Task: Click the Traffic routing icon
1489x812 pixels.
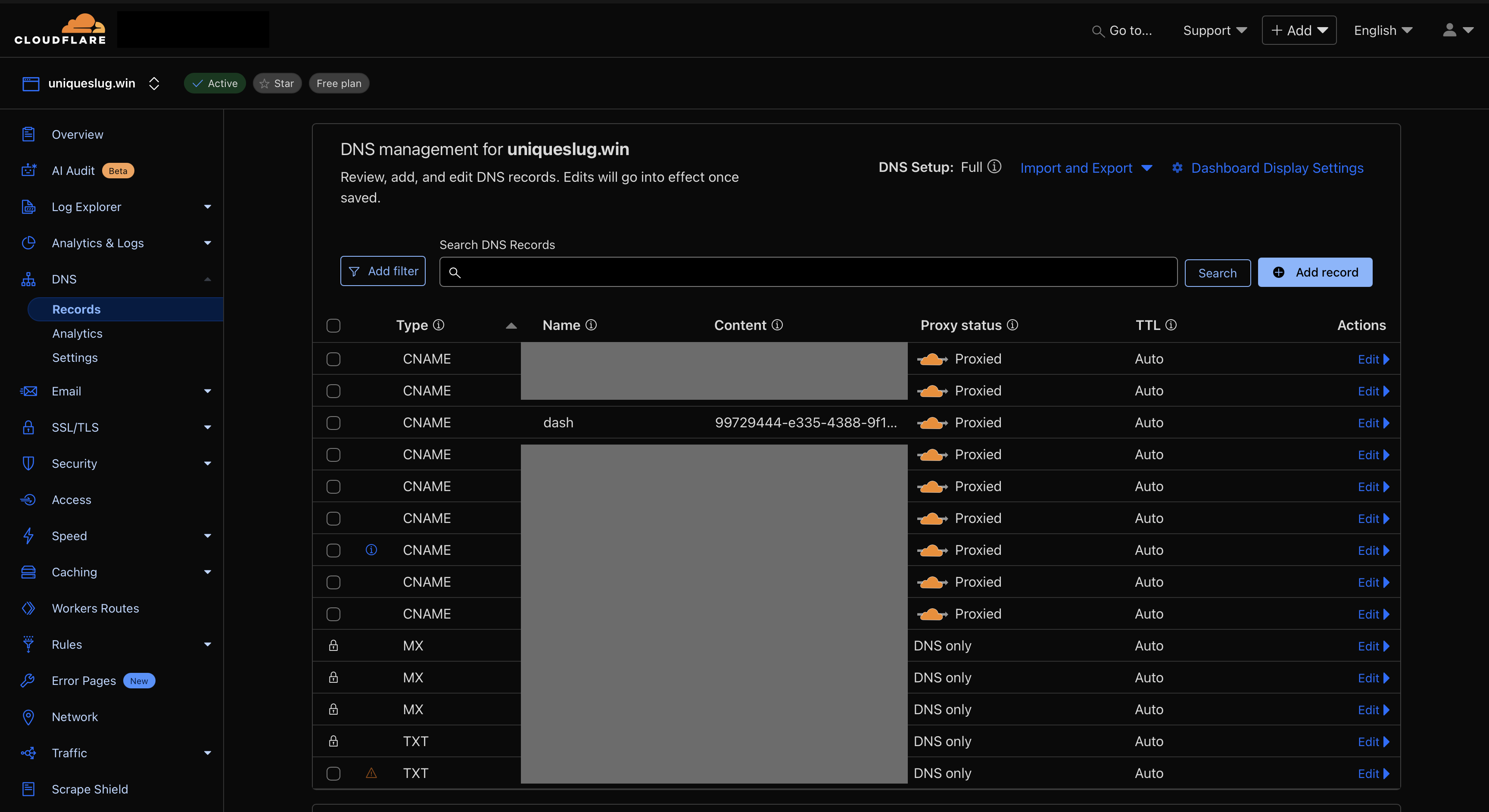Action: [x=28, y=753]
